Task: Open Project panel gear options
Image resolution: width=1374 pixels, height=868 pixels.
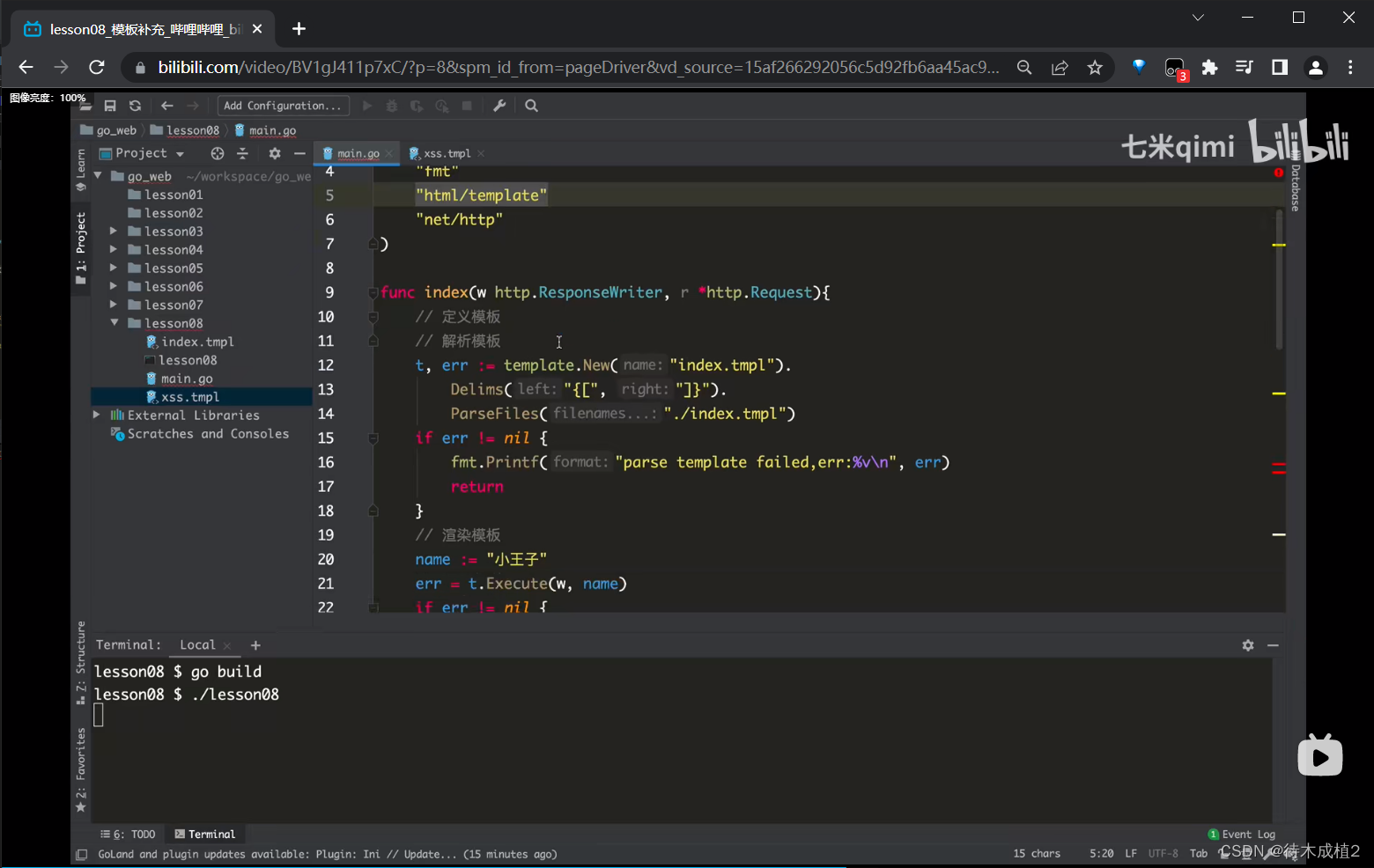Action: tap(275, 153)
